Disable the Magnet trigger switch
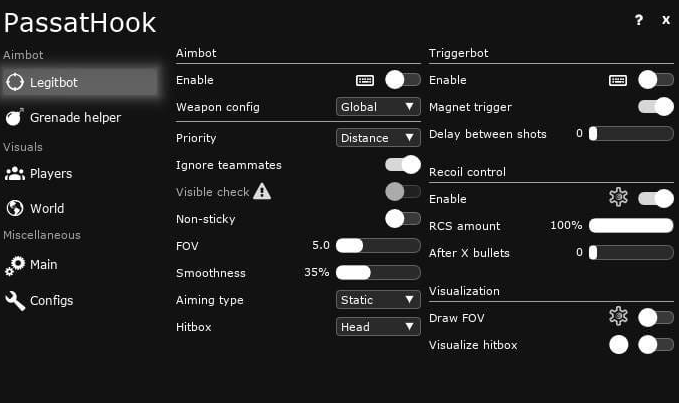The width and height of the screenshot is (679, 403). (x=656, y=107)
